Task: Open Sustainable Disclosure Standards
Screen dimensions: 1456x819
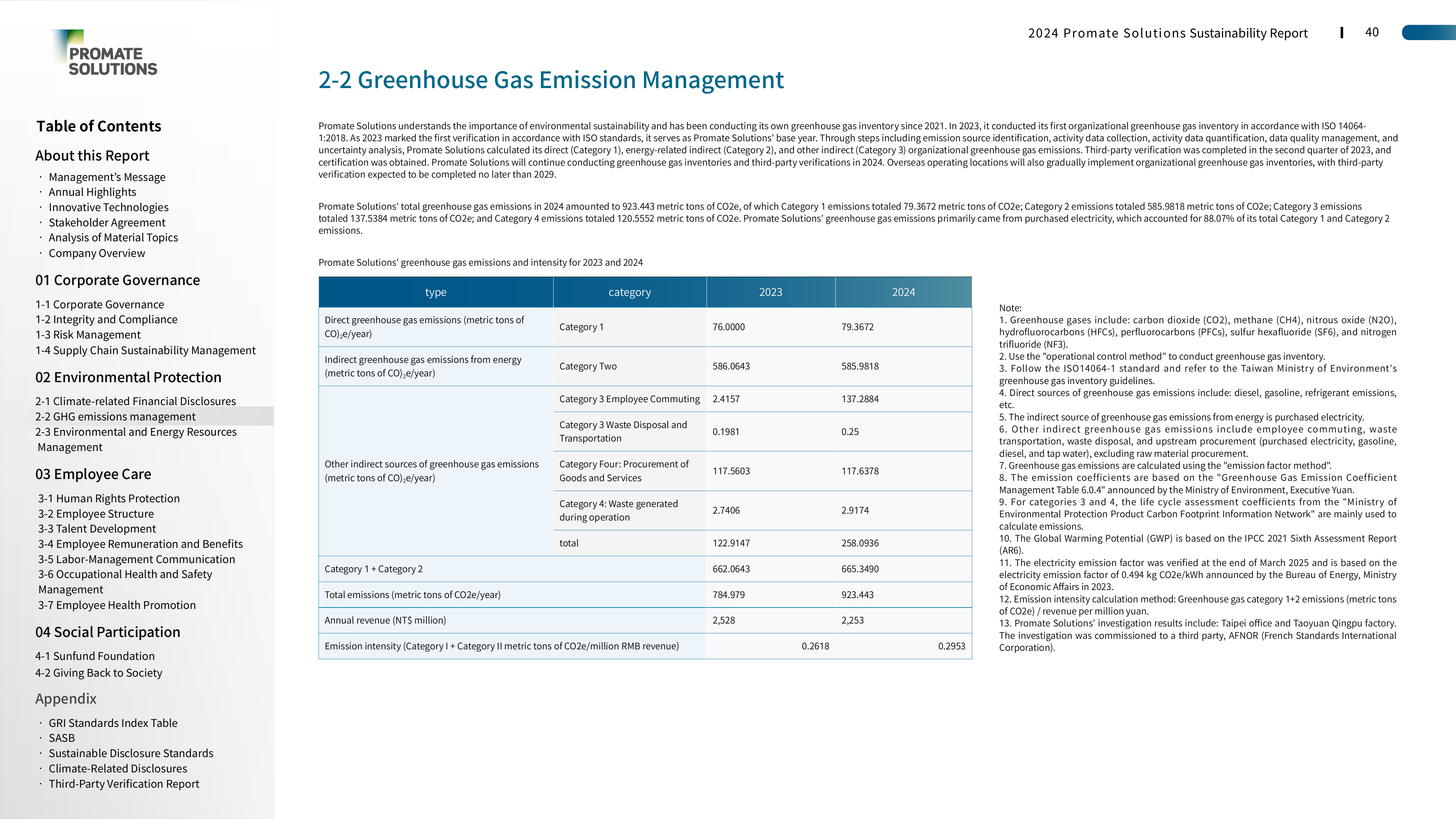Action: click(x=131, y=753)
